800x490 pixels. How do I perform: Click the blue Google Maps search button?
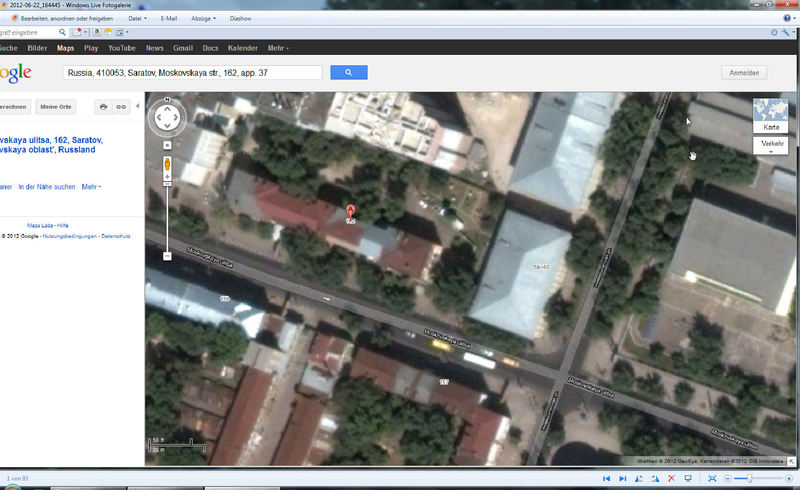[348, 72]
